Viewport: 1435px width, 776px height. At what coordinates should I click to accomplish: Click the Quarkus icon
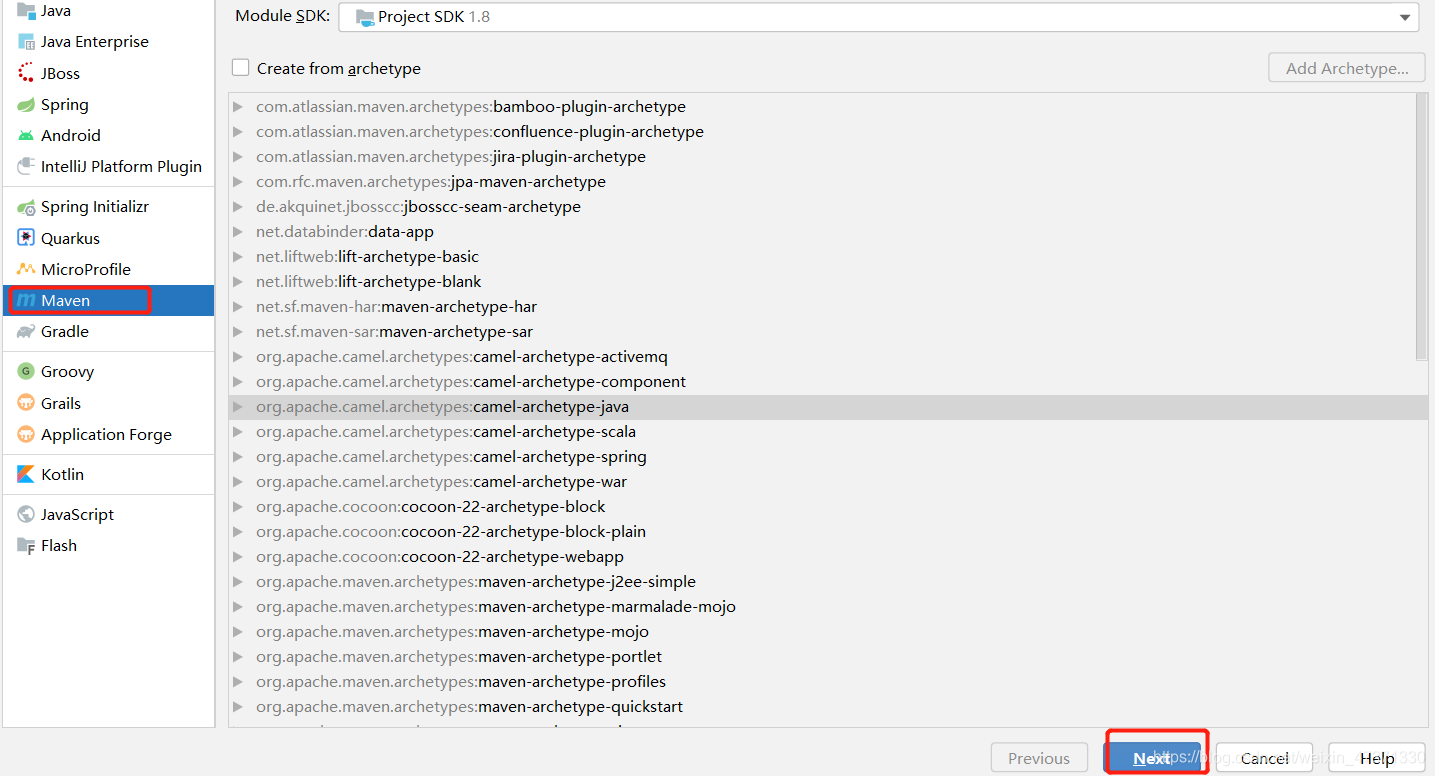coord(26,238)
